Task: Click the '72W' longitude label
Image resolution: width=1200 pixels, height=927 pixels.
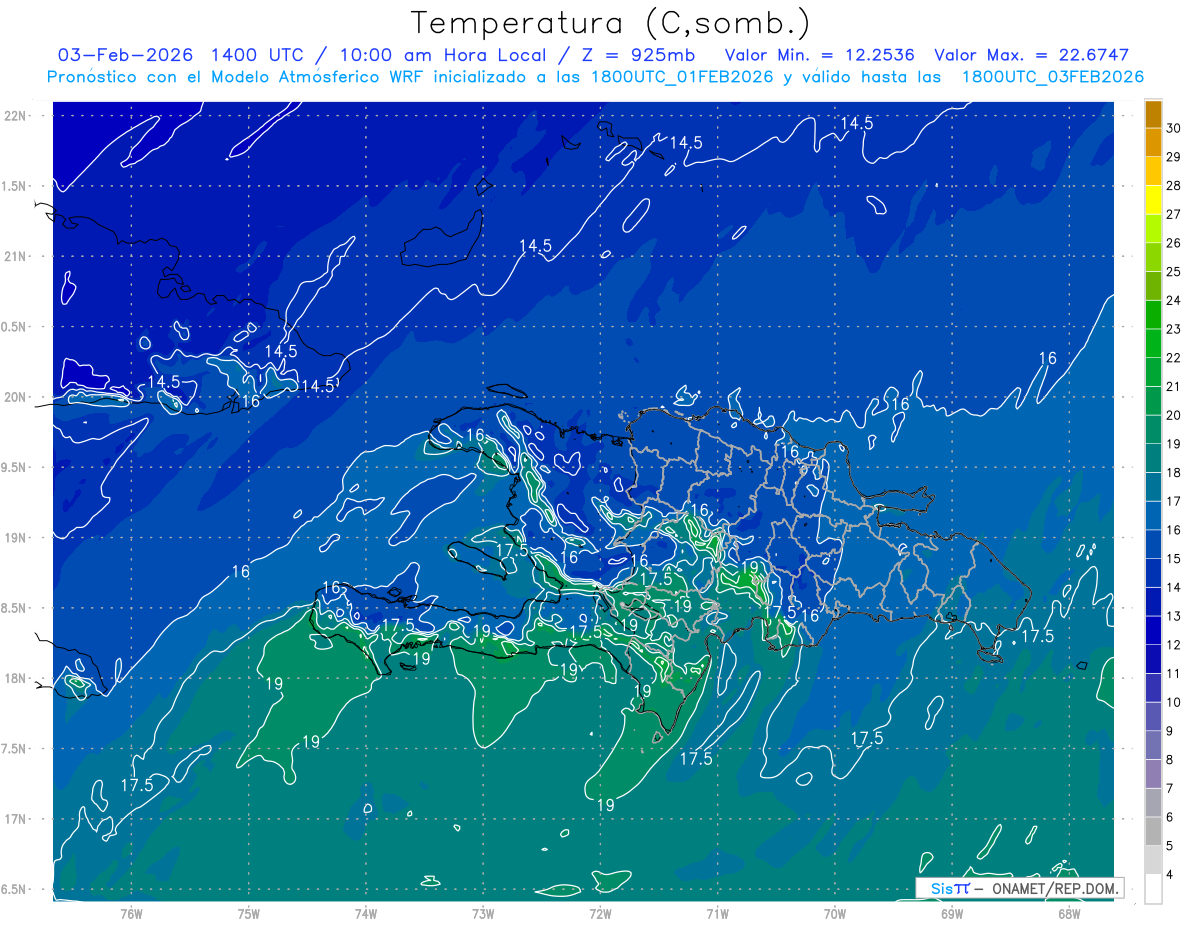Action: [600, 913]
